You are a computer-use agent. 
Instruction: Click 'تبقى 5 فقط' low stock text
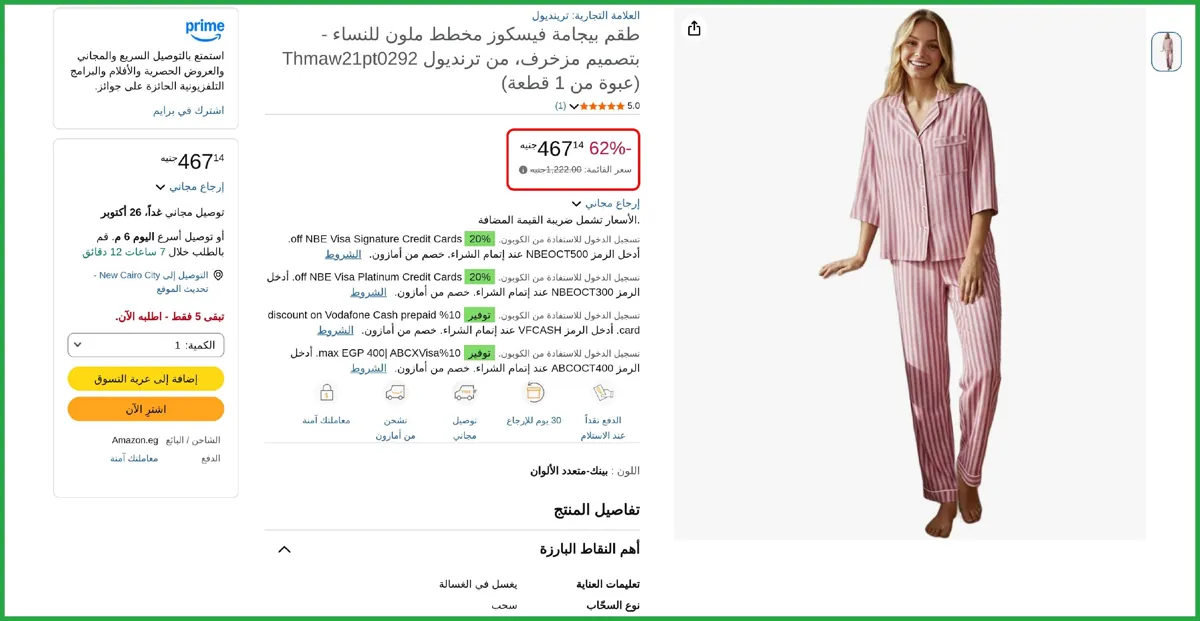point(169,316)
